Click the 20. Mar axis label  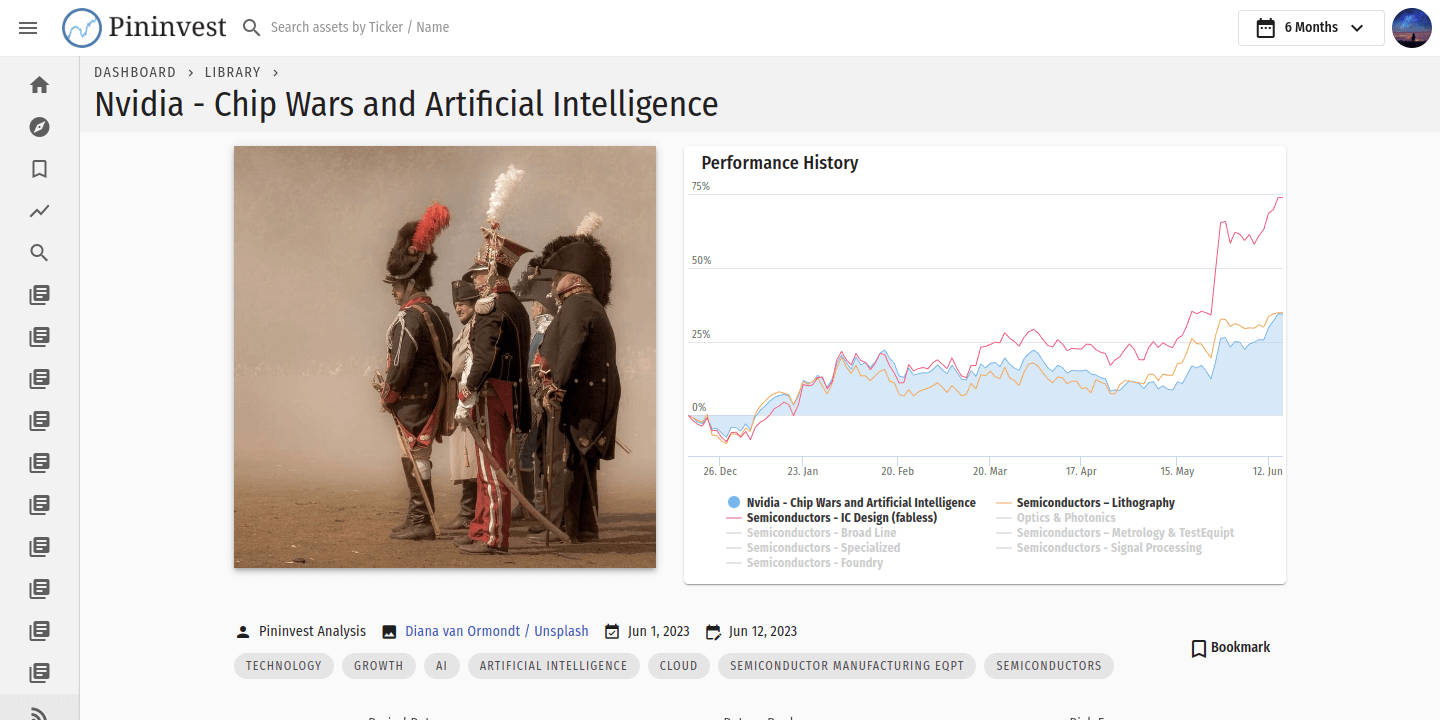click(990, 471)
